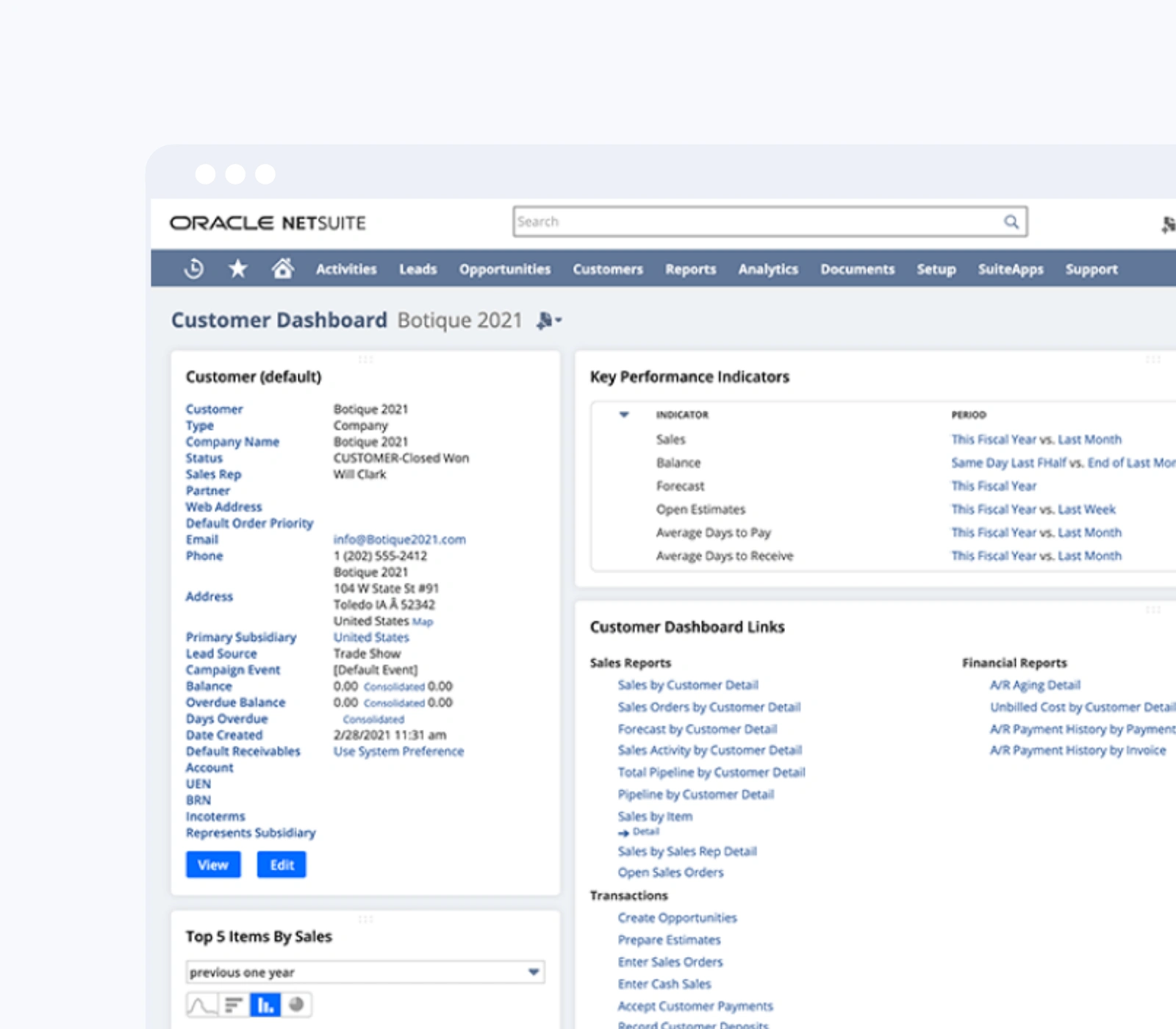Click Enter Sales Orders link

[x=670, y=962]
